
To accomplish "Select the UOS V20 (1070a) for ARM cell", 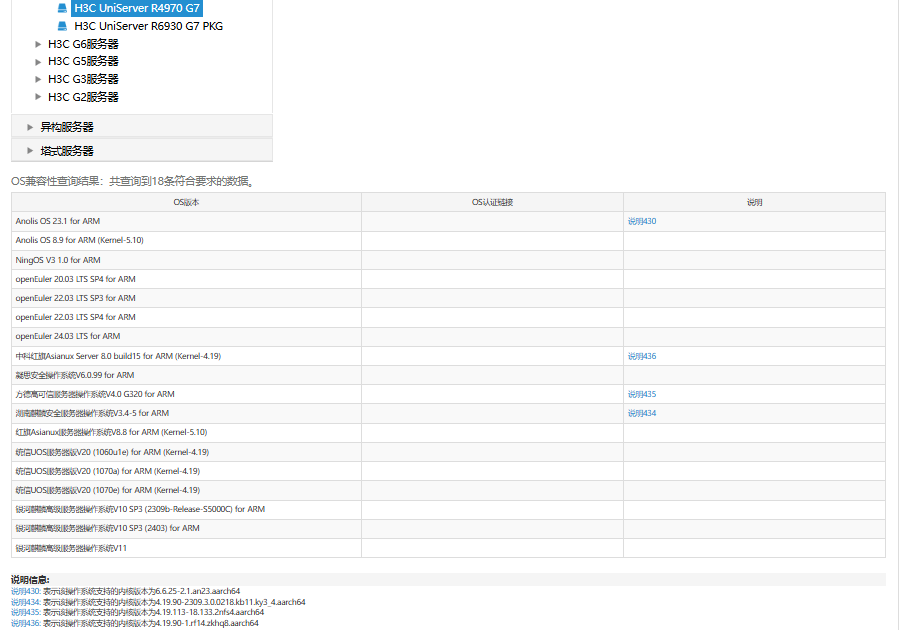I will click(186, 471).
